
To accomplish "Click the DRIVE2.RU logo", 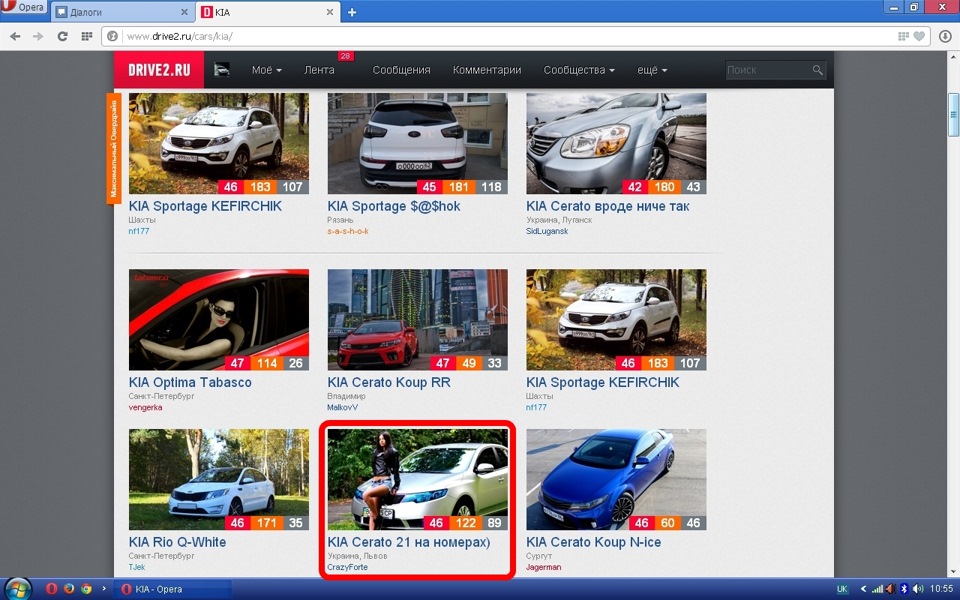I will (159, 70).
